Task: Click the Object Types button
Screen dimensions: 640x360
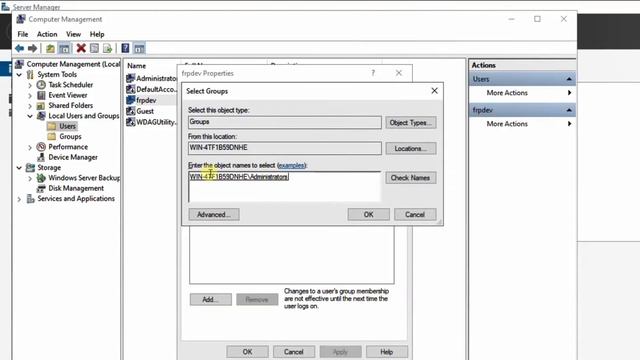Action: pos(411,122)
